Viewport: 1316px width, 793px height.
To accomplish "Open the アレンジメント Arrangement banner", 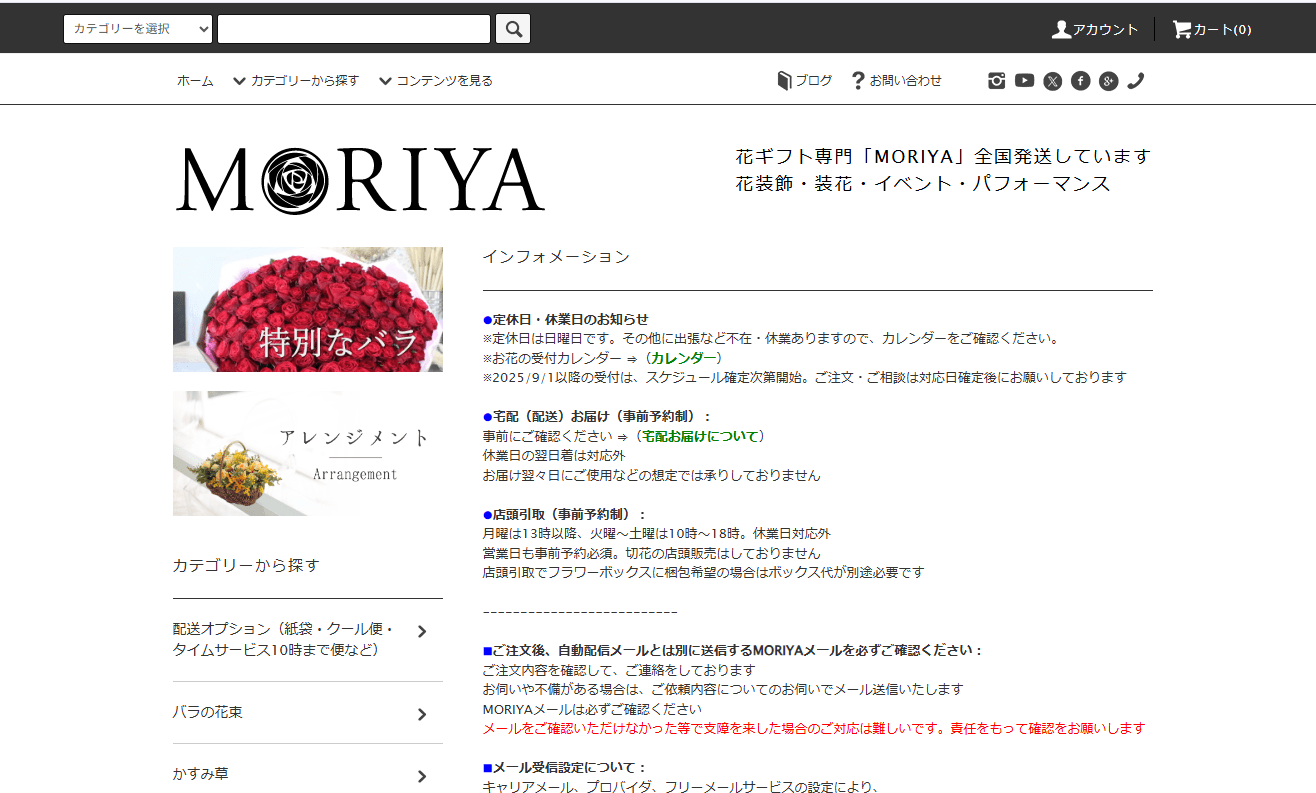I will [308, 453].
